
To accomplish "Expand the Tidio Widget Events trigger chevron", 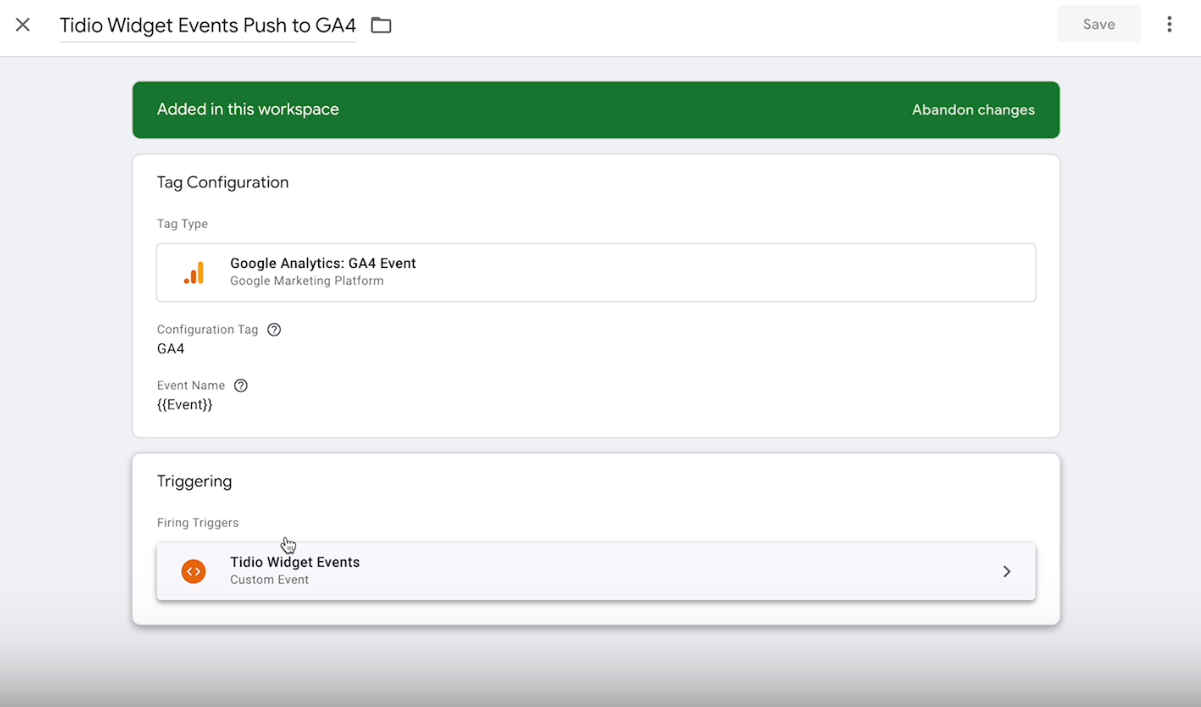I will click(x=1007, y=571).
